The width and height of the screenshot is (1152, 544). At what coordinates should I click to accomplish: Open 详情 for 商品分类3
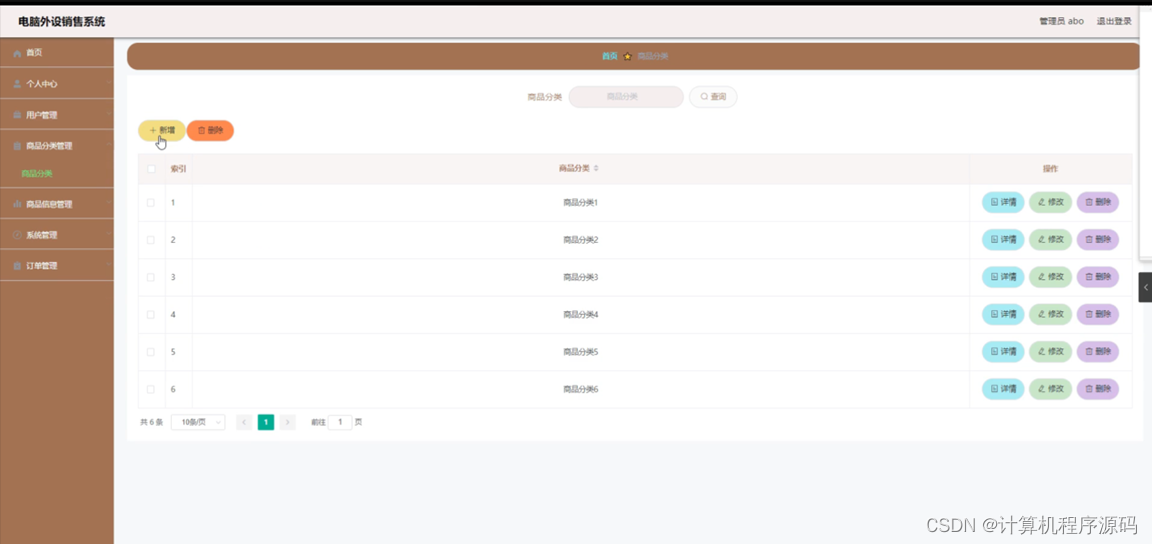point(1003,277)
